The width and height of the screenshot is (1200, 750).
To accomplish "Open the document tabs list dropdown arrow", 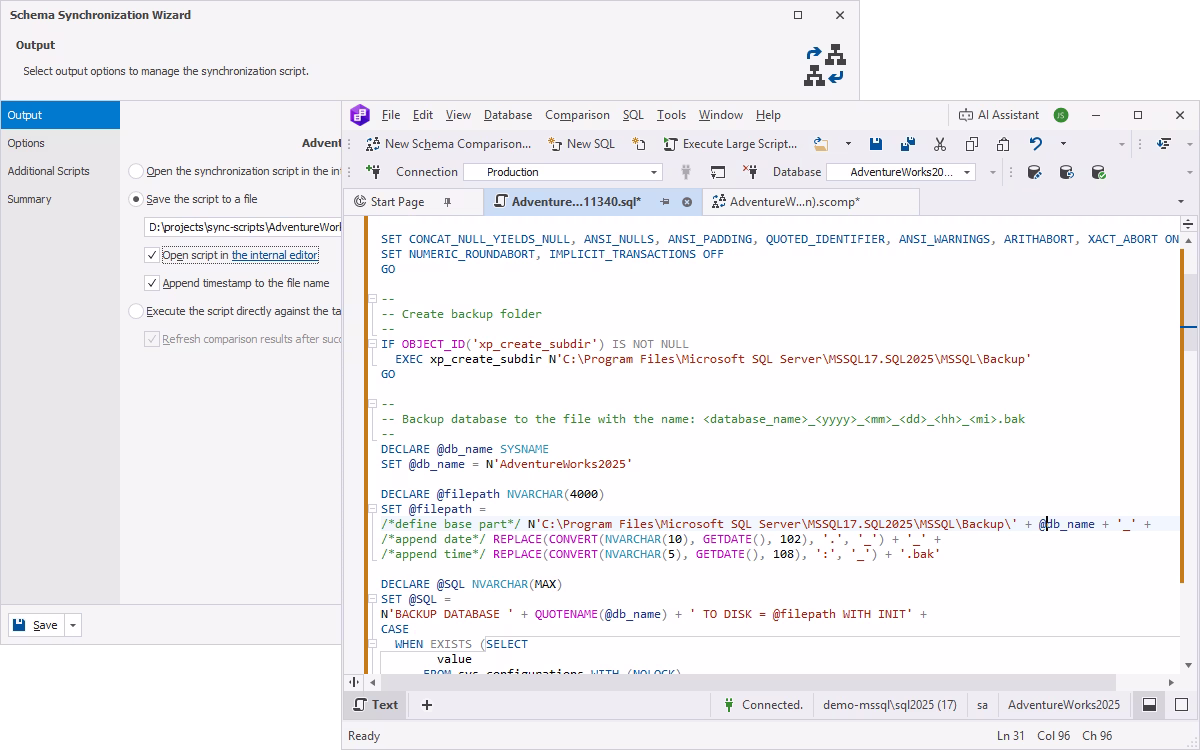I will tap(1181, 202).
